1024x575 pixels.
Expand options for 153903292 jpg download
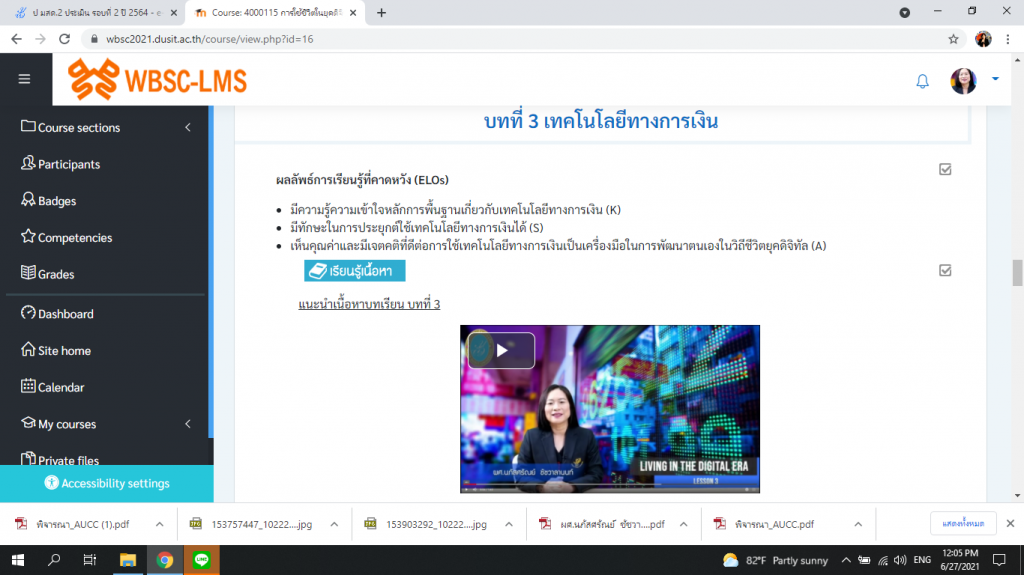coord(509,524)
